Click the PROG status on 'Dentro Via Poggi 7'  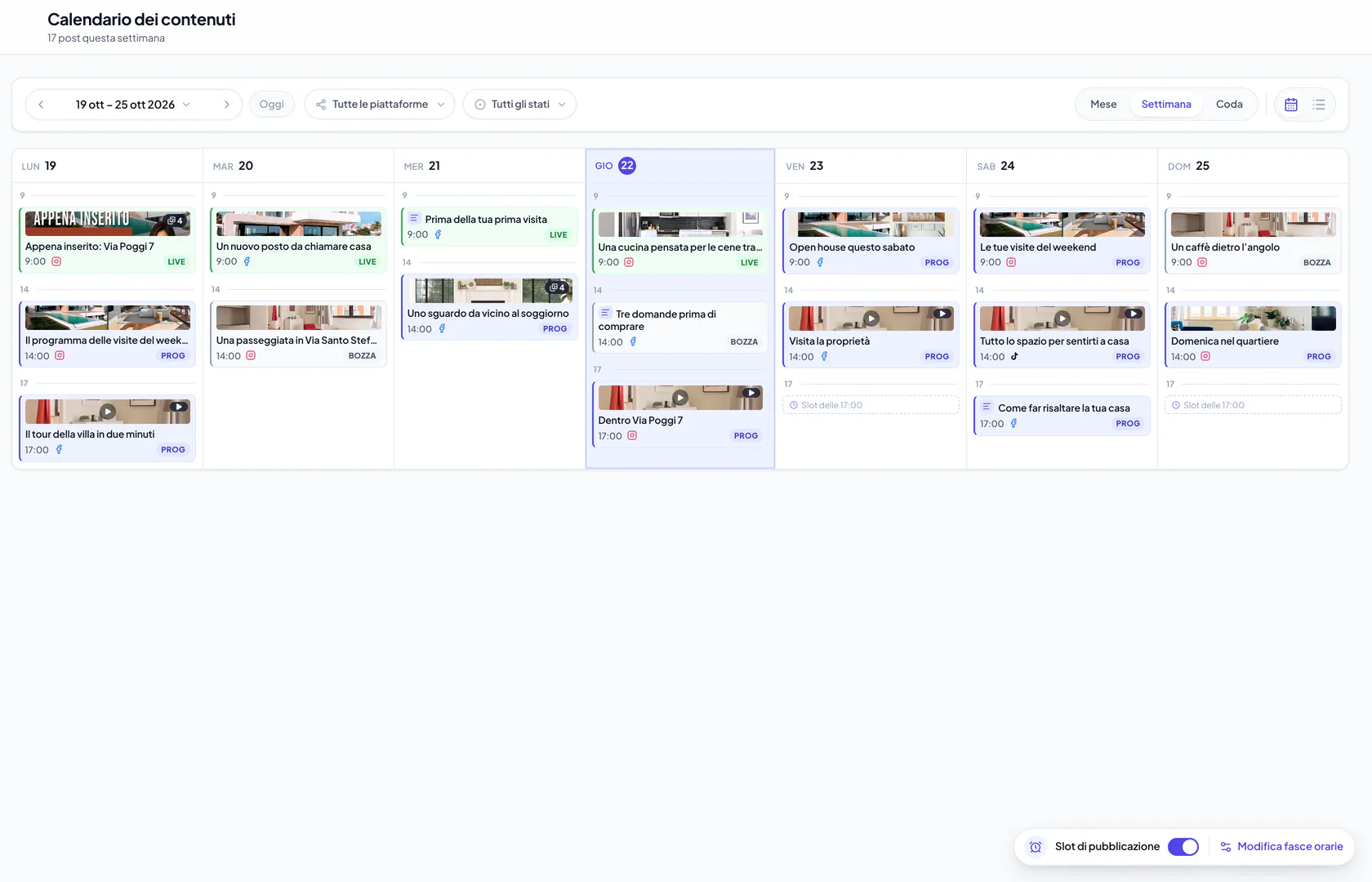746,436
